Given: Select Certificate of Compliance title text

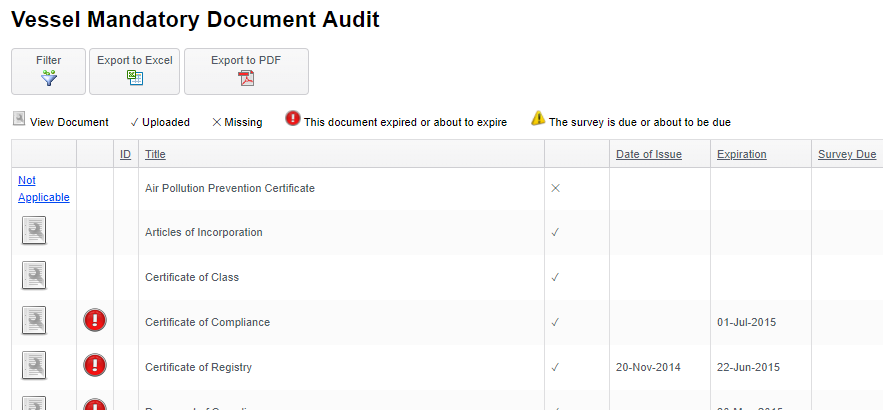Looking at the screenshot, I should tap(207, 322).
